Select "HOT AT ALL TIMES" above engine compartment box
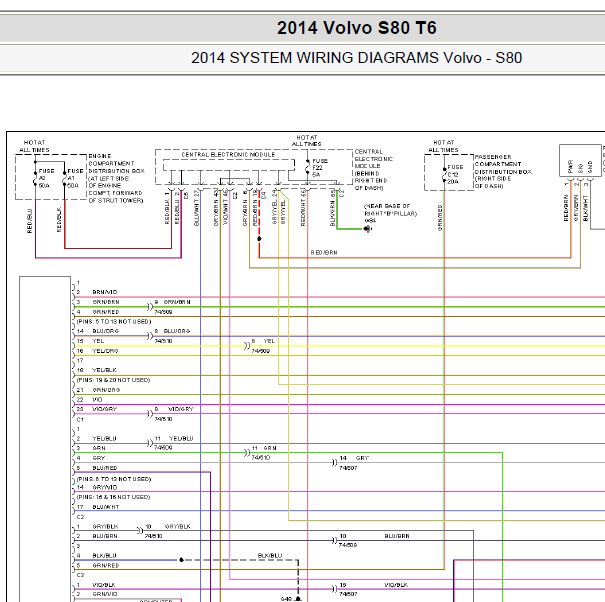This screenshot has height=602, width=605. [x=34, y=146]
